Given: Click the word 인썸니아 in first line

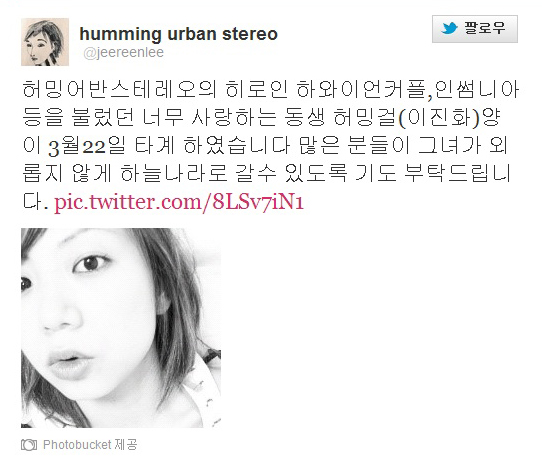Looking at the screenshot, I should tap(476, 89).
